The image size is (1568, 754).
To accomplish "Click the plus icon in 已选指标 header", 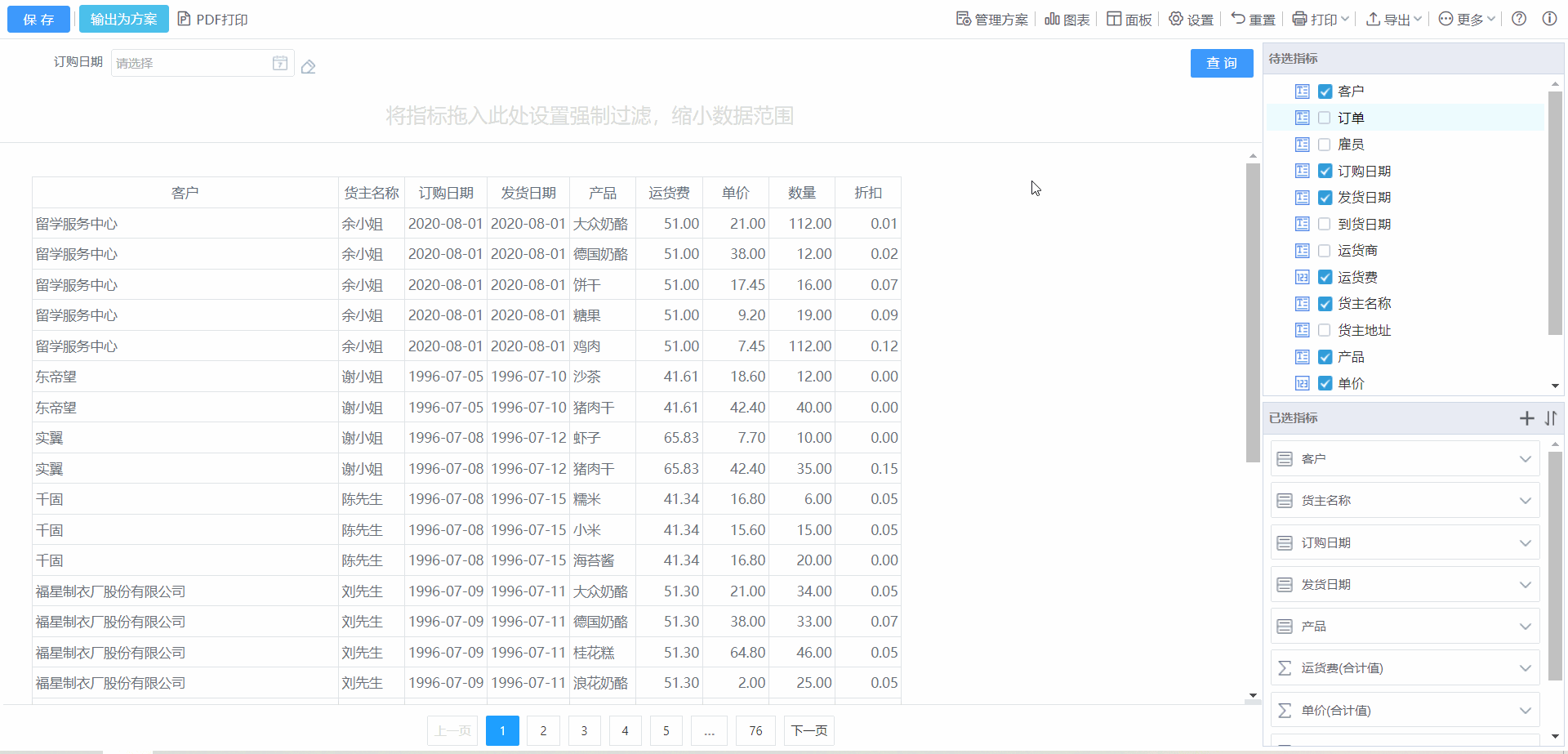I will pyautogui.click(x=1526, y=418).
